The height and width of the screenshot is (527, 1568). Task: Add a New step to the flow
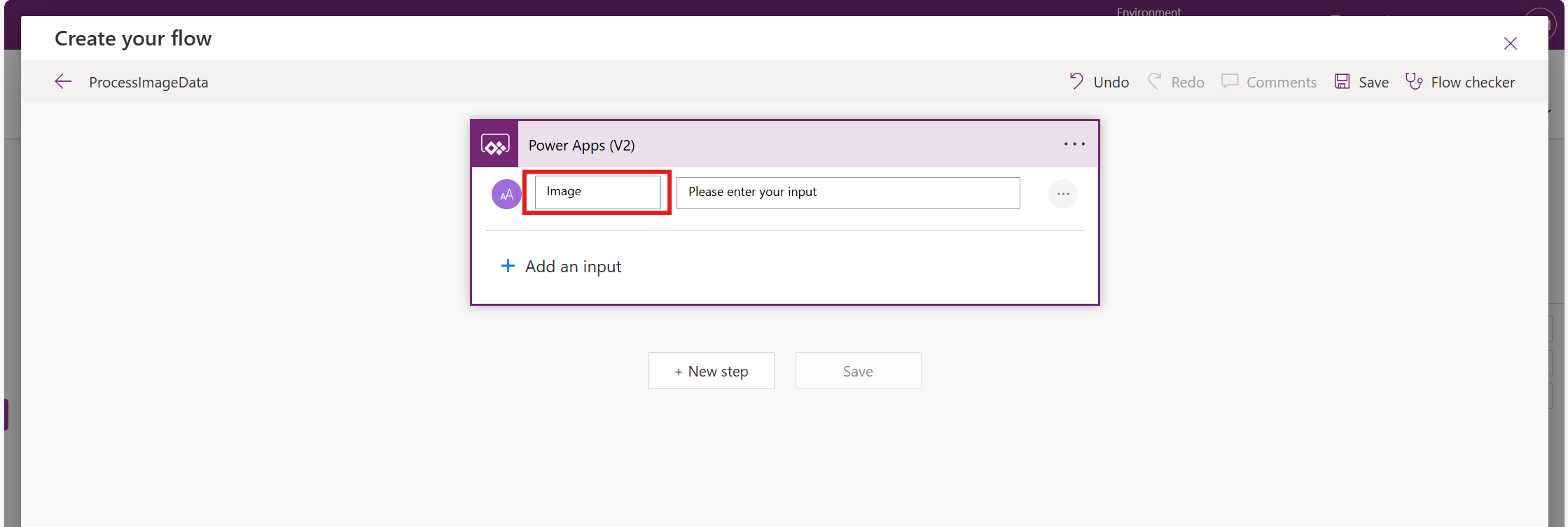click(x=711, y=371)
